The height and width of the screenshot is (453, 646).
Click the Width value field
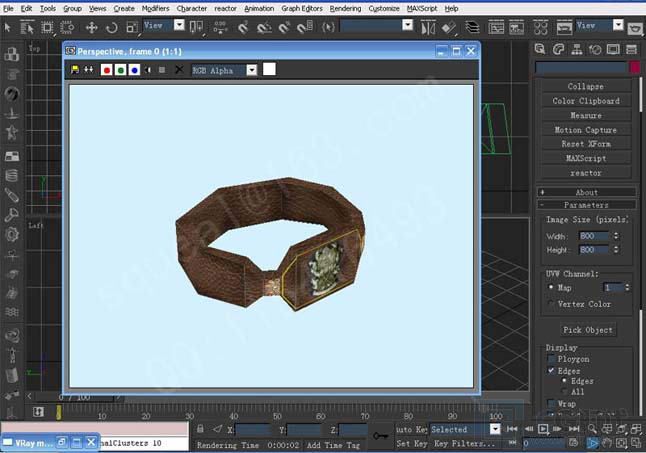pos(594,236)
